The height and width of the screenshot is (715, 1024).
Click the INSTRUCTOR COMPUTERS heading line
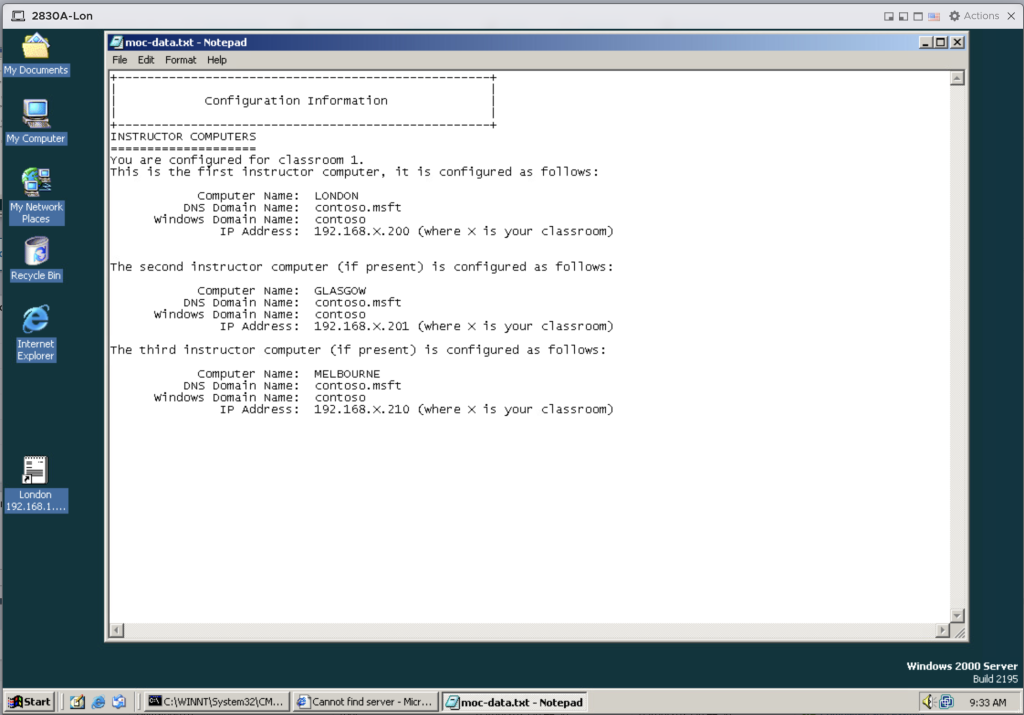tap(183, 136)
